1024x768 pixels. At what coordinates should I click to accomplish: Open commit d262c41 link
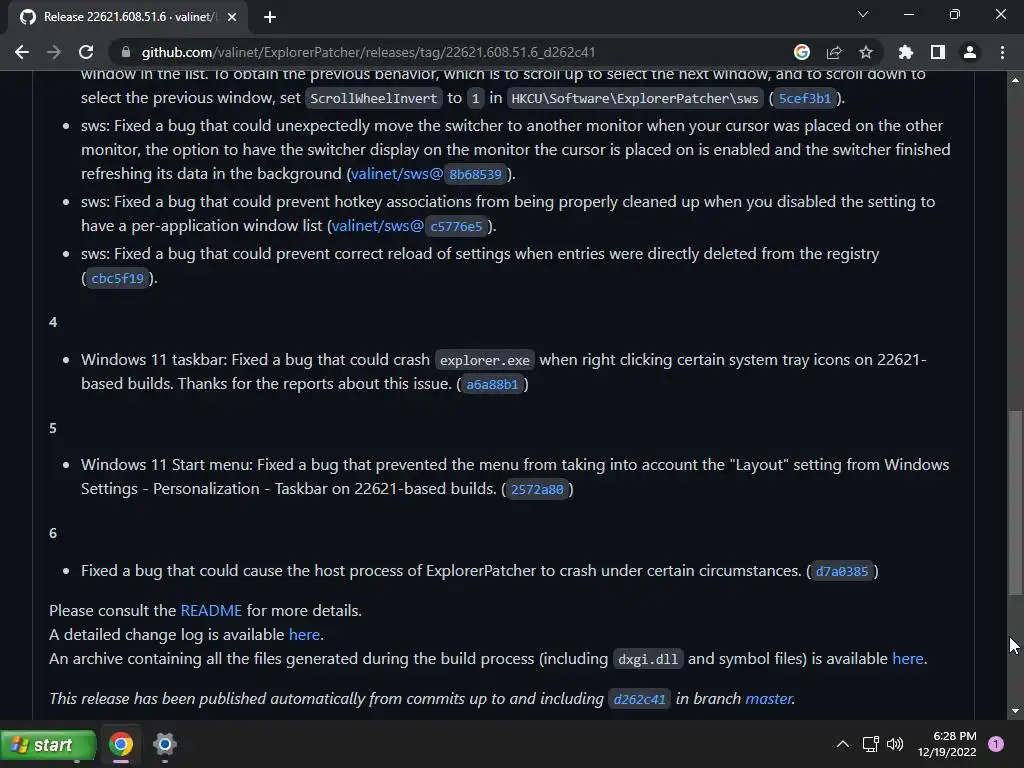tap(639, 699)
